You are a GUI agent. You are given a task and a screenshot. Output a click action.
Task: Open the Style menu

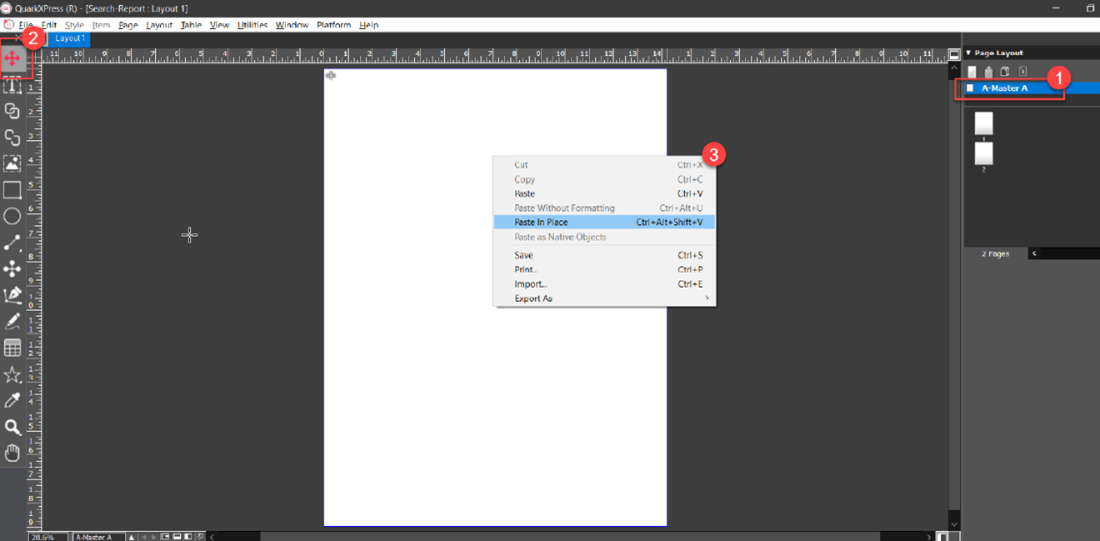[x=74, y=25]
